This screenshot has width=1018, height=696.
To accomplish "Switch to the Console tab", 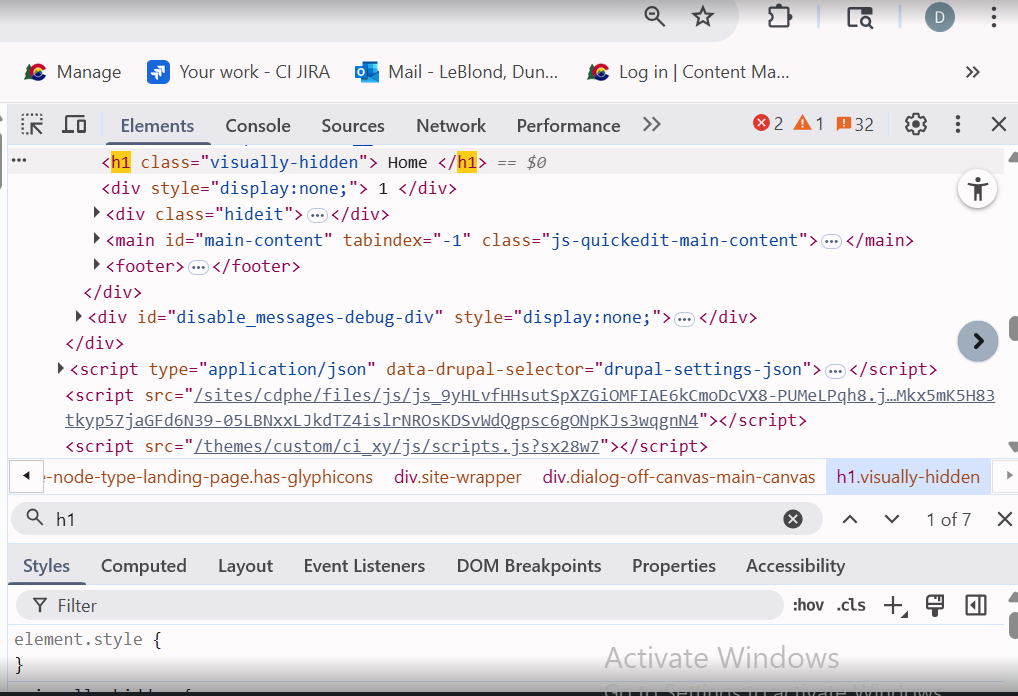I will 258,125.
